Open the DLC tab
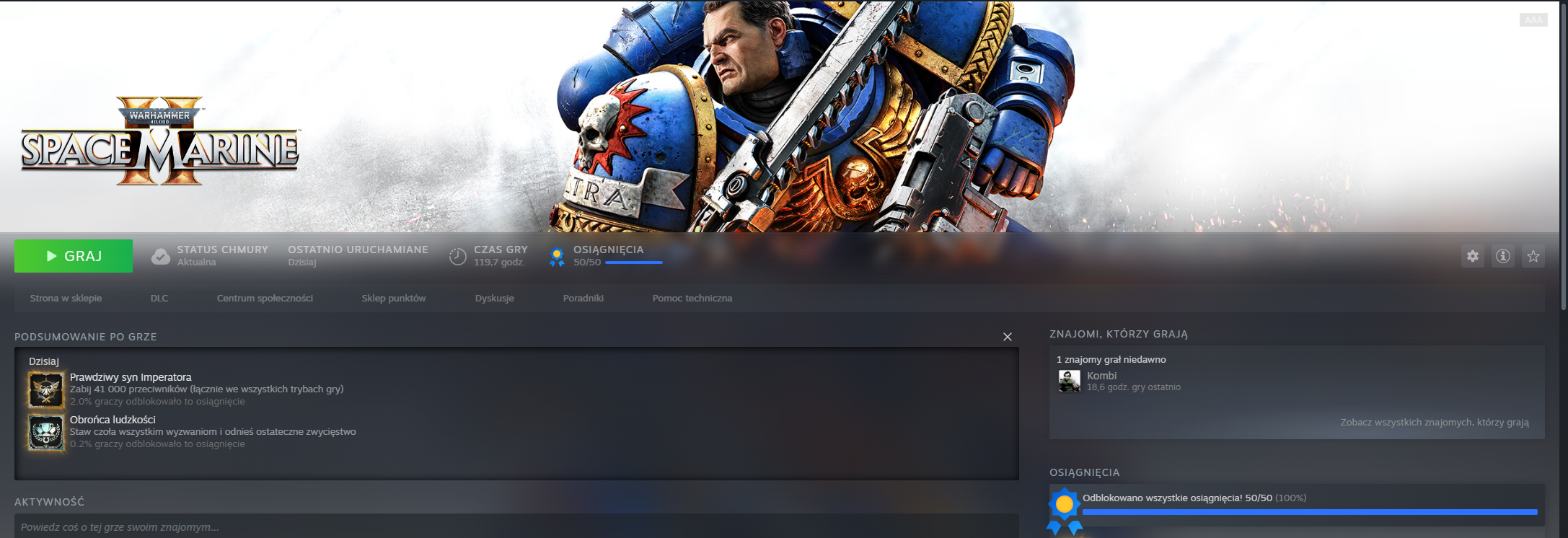The width and height of the screenshot is (1568, 538). pyautogui.click(x=159, y=298)
